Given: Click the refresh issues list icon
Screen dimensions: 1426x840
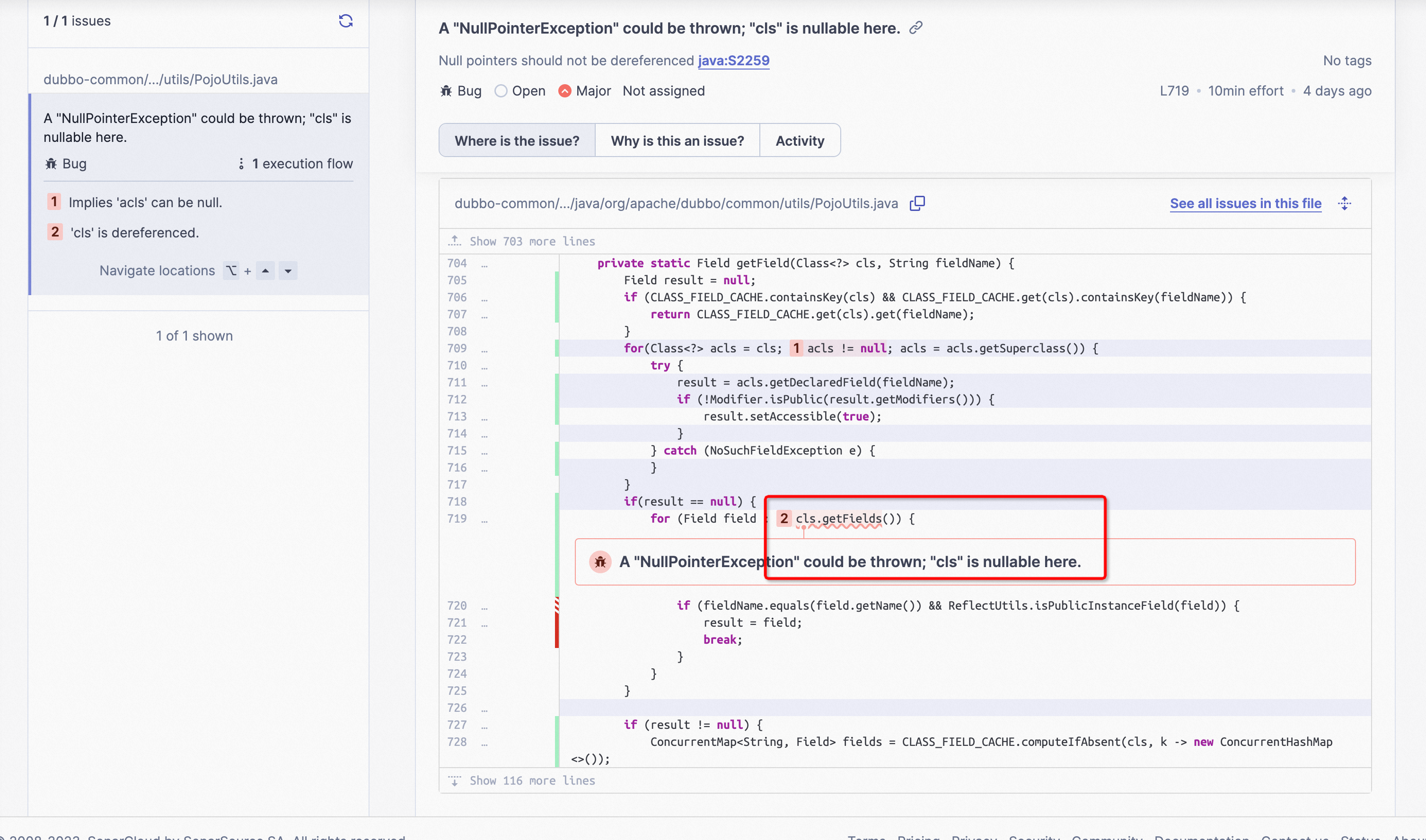Looking at the screenshot, I should [x=345, y=21].
